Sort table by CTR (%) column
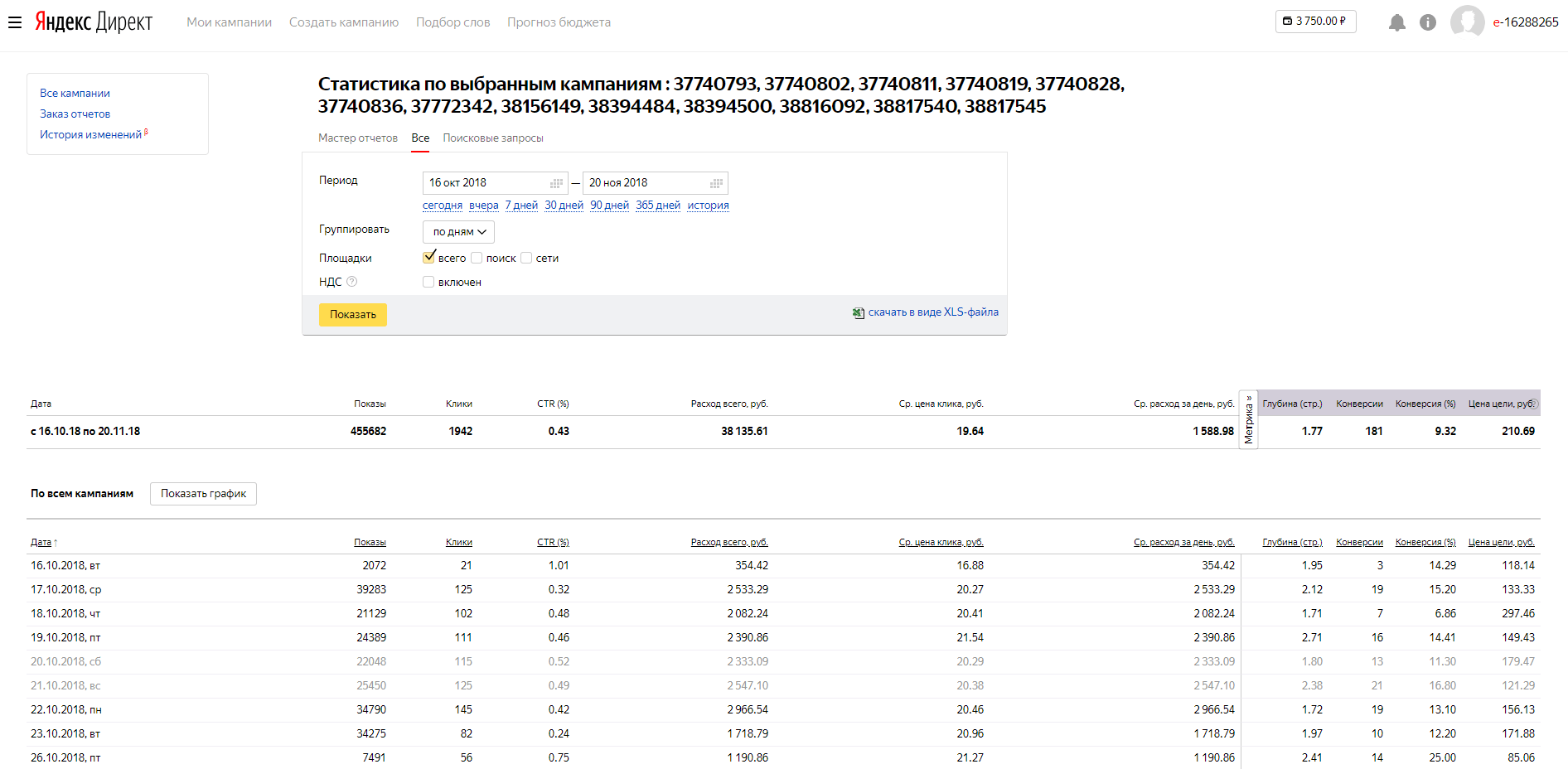1568x769 pixels. pos(553,543)
